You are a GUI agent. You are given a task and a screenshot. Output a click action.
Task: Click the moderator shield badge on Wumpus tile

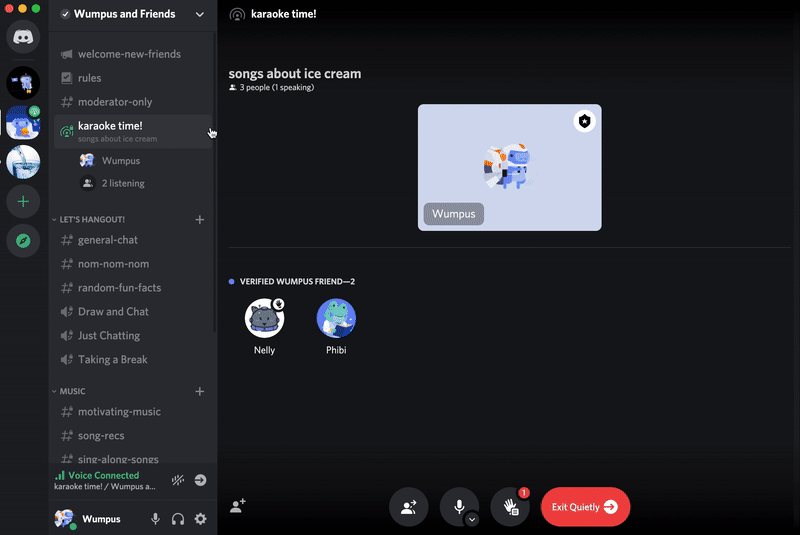tap(585, 121)
